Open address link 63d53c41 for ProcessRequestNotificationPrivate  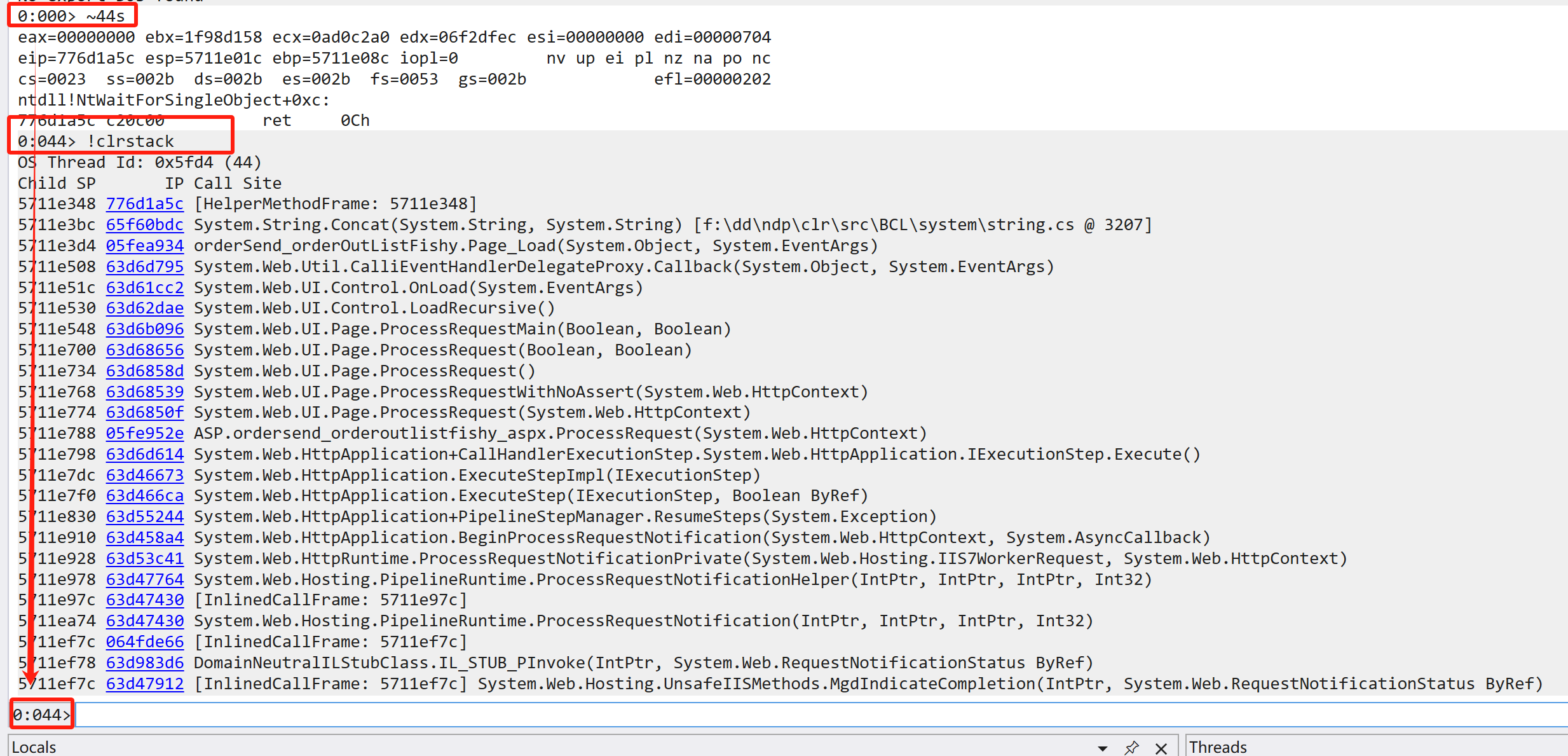coord(144,558)
